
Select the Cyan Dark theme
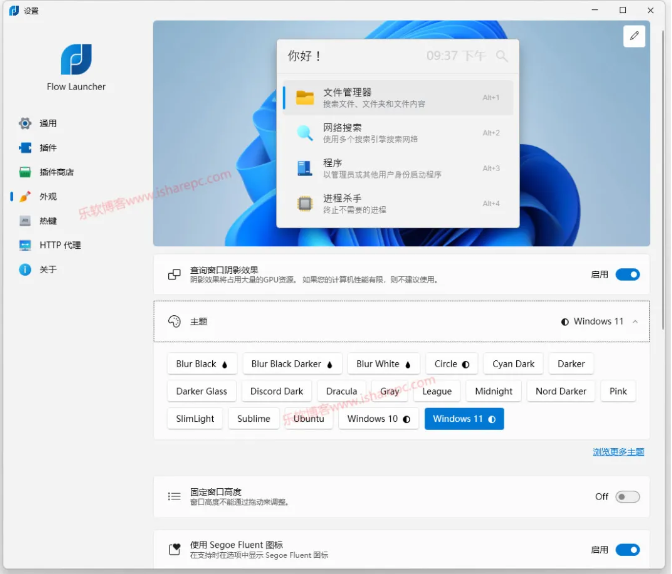pyautogui.click(x=513, y=364)
